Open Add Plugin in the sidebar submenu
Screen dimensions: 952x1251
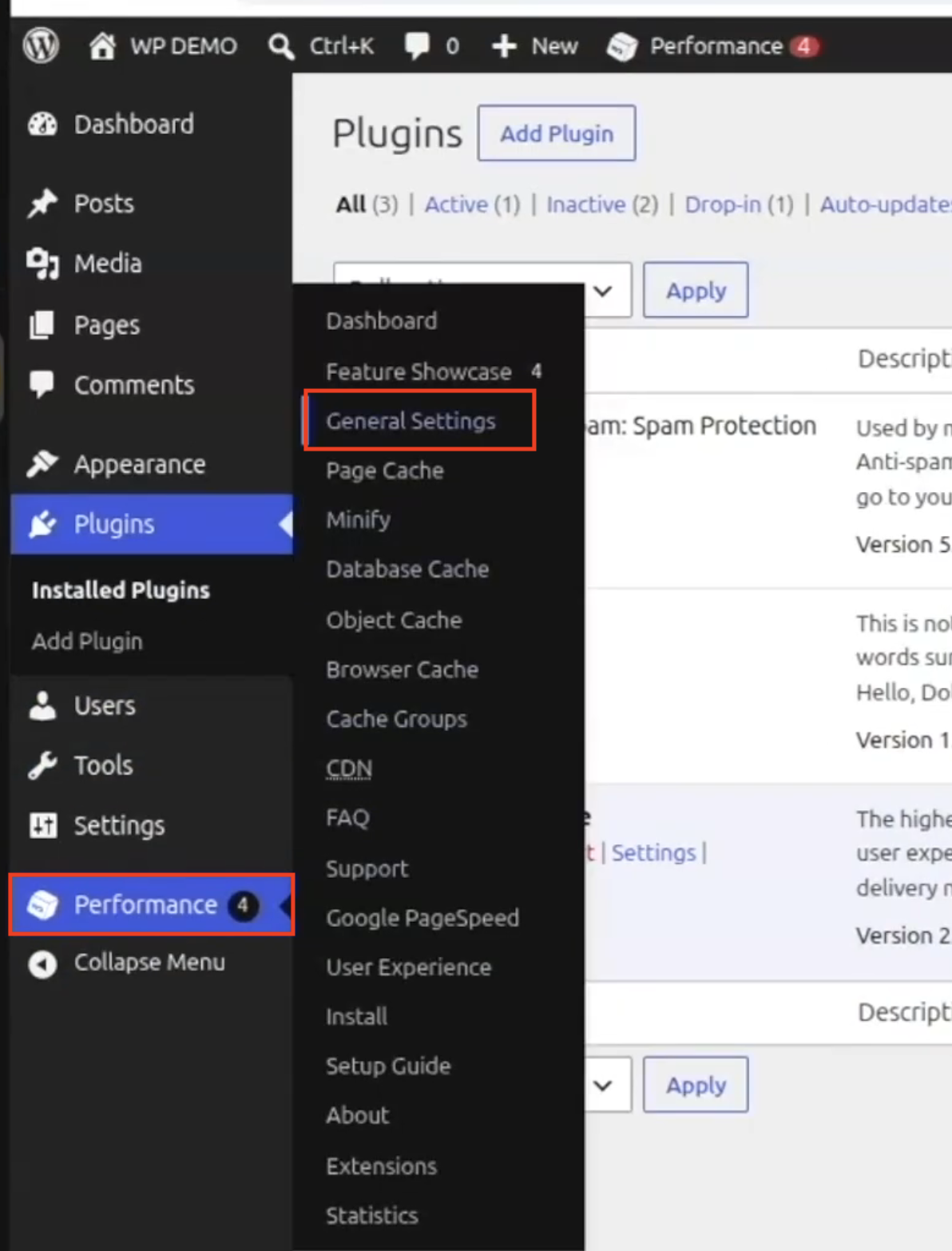tap(87, 641)
